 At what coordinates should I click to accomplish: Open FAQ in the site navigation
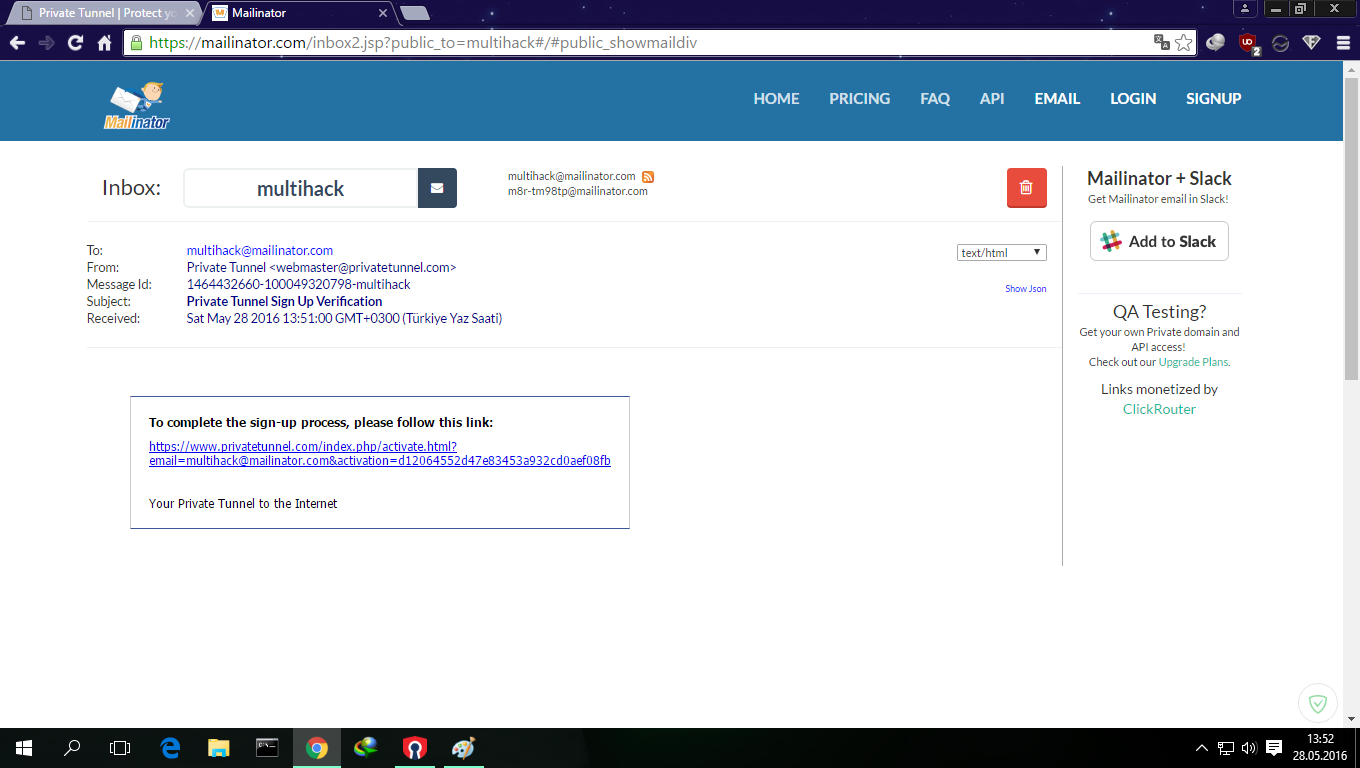[935, 99]
